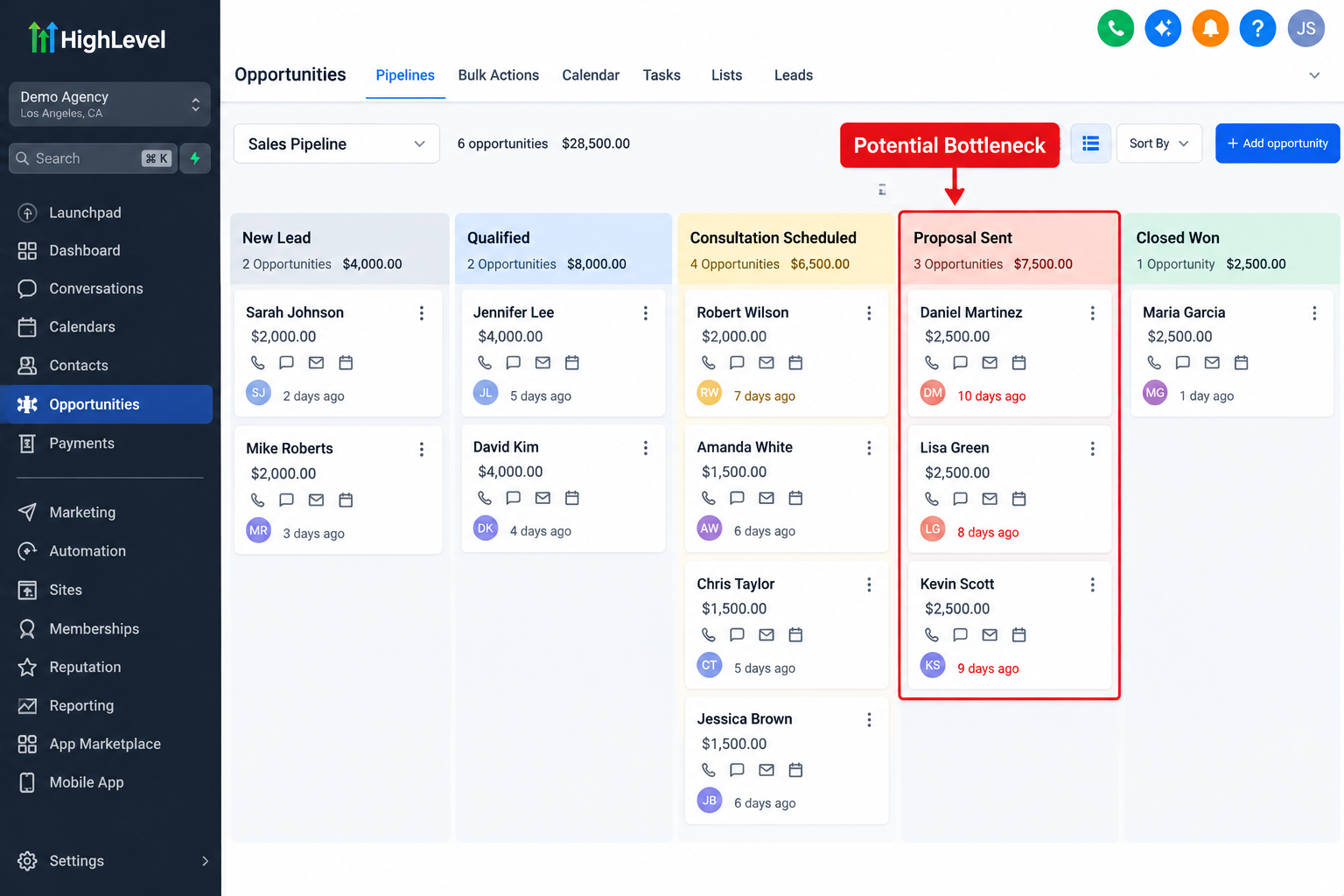This screenshot has width=1344, height=896.
Task: Call Maria Garcia via phone icon
Action: point(1154,362)
